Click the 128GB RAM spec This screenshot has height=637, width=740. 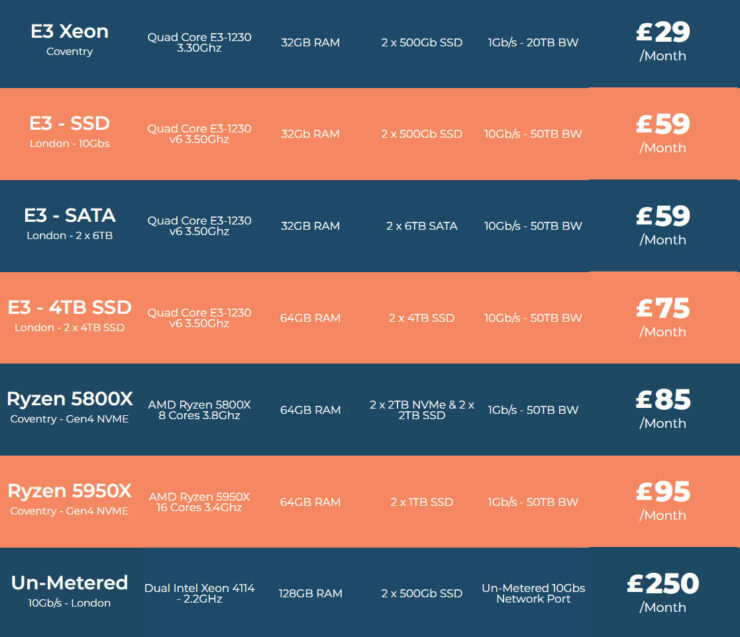[x=310, y=594]
